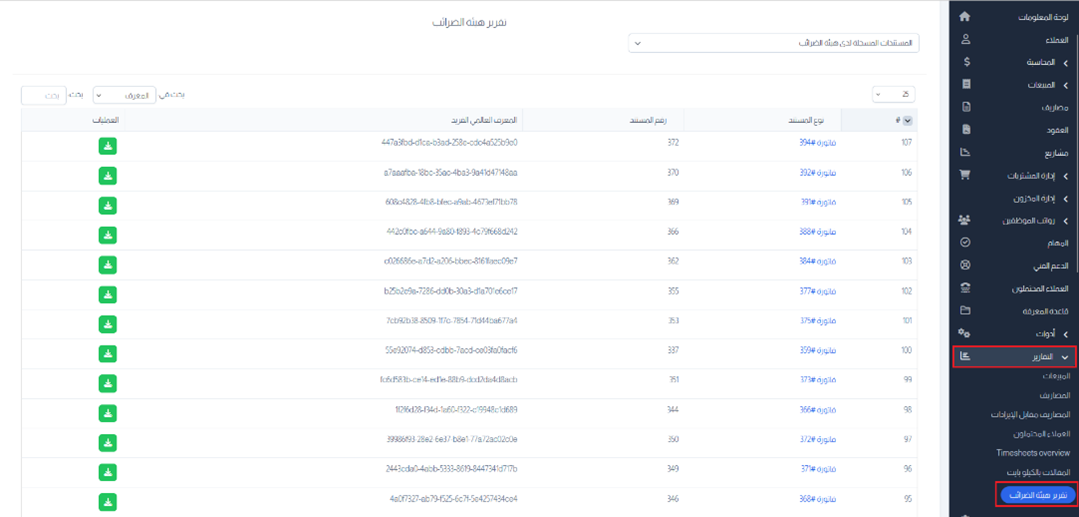Open invoice link فاتورة #377
Image resolution: width=1079 pixels, height=517 pixels.
[817, 292]
